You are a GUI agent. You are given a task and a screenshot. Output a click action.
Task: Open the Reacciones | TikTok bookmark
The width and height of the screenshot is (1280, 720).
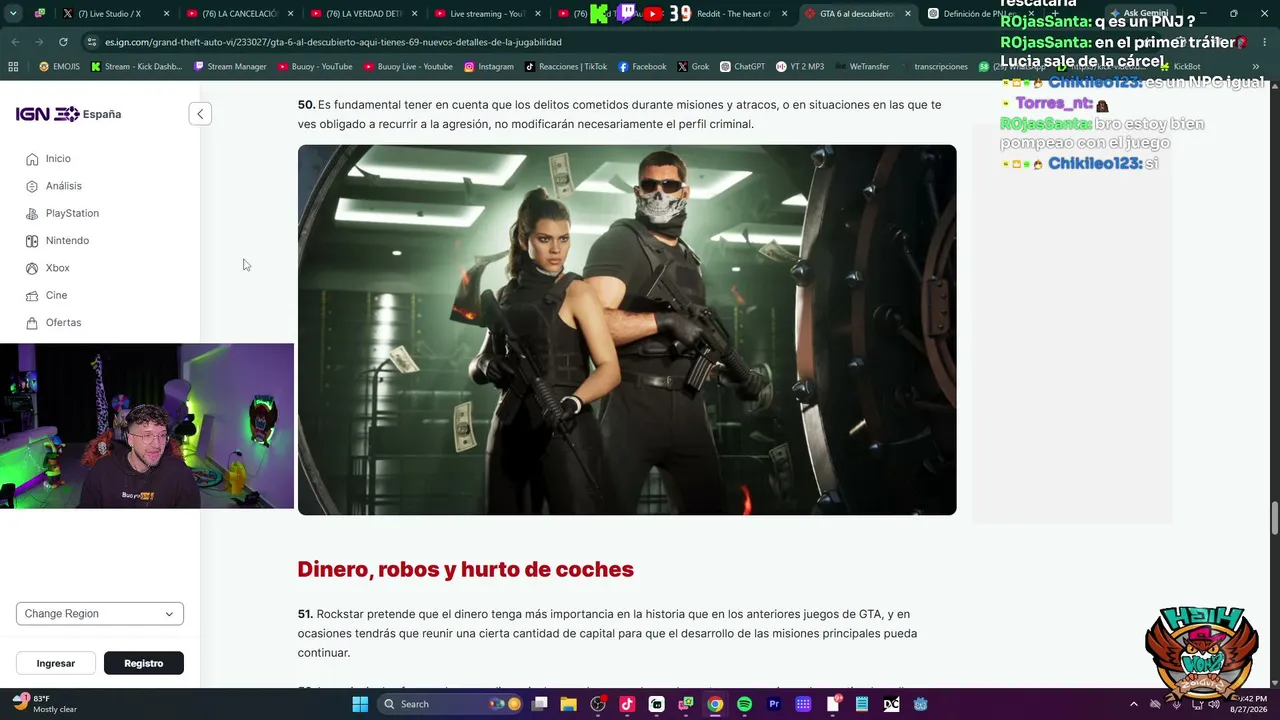tap(566, 67)
